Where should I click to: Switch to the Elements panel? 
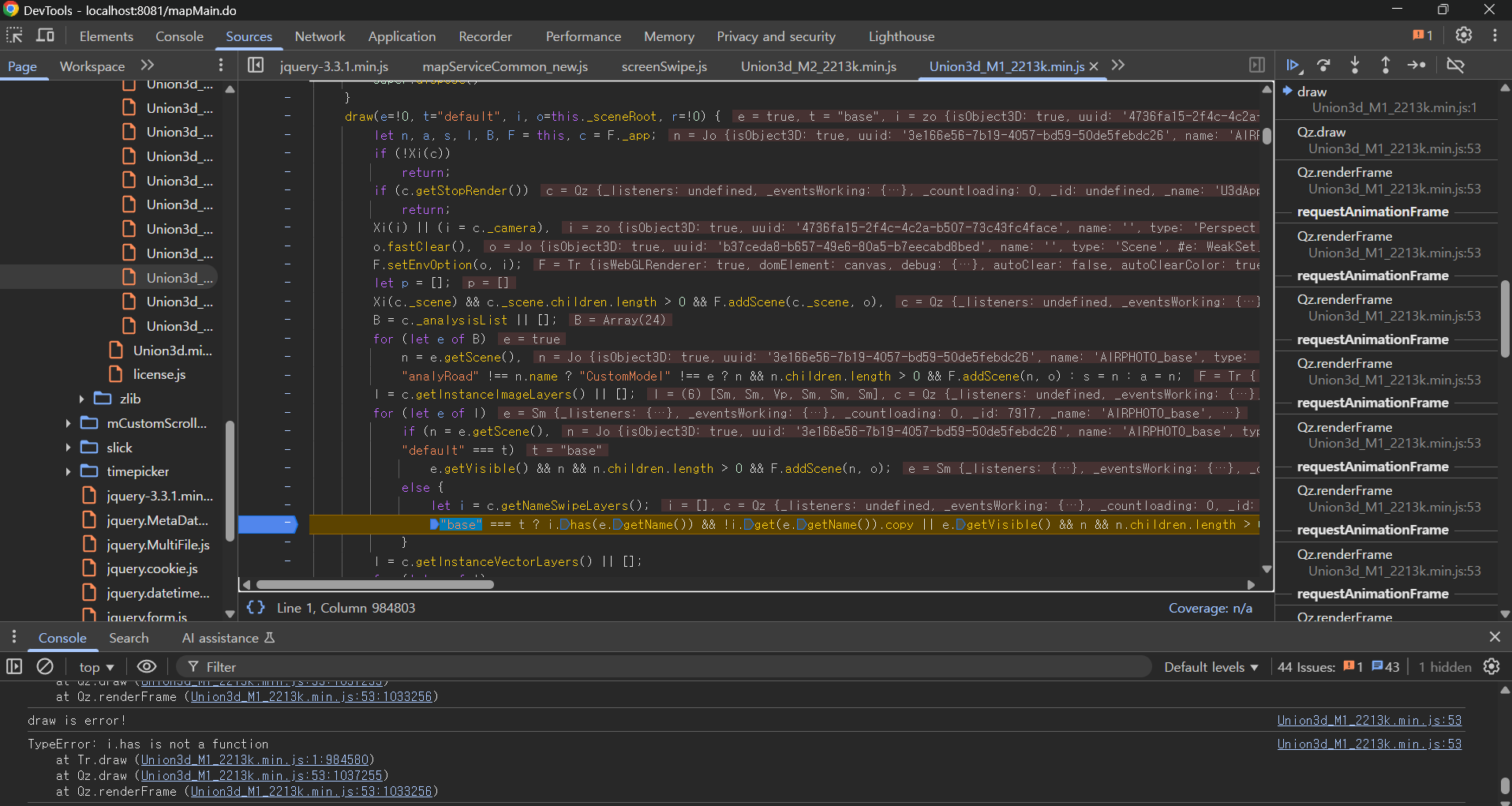107,36
